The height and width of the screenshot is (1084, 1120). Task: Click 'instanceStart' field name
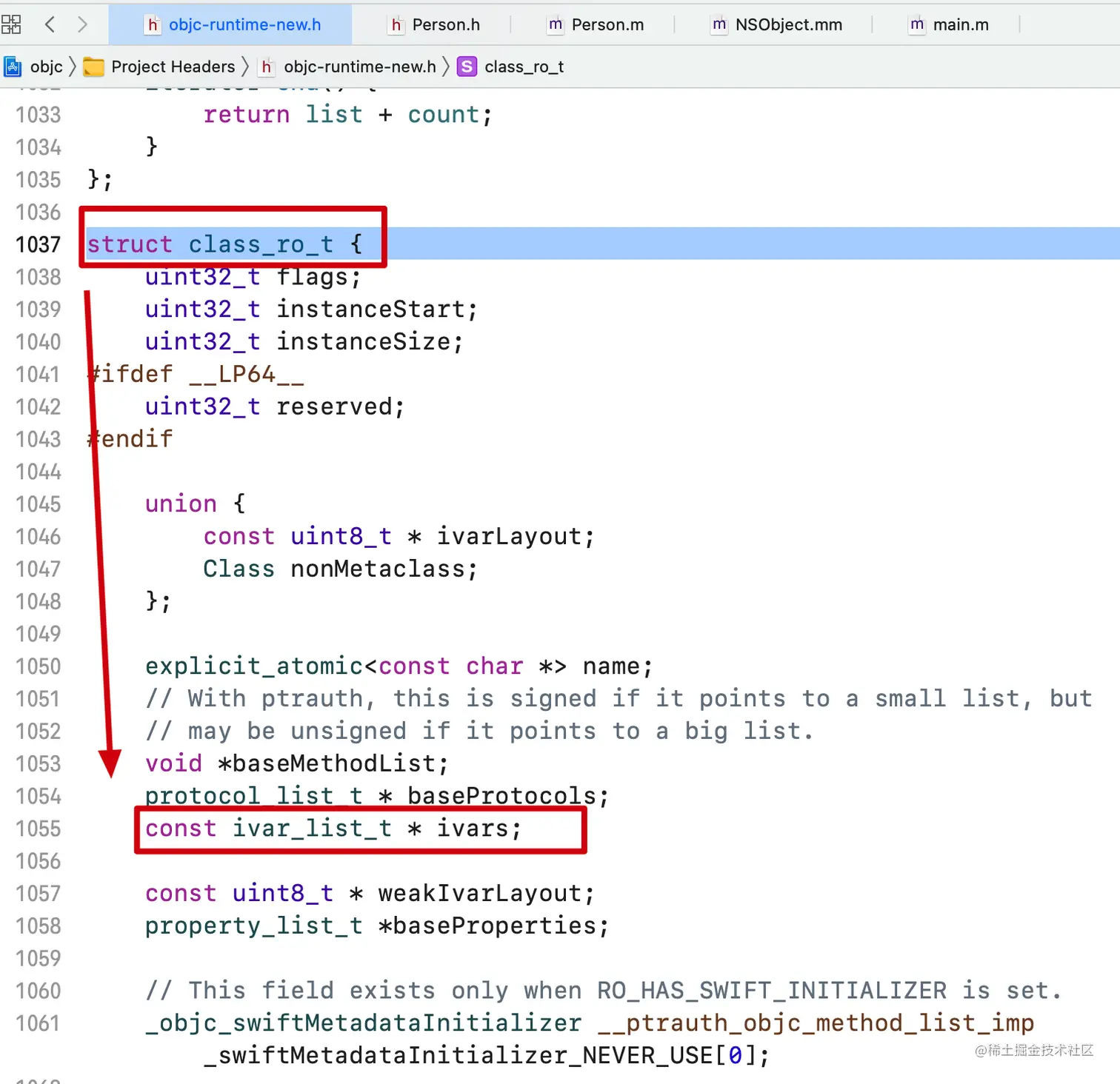370,309
